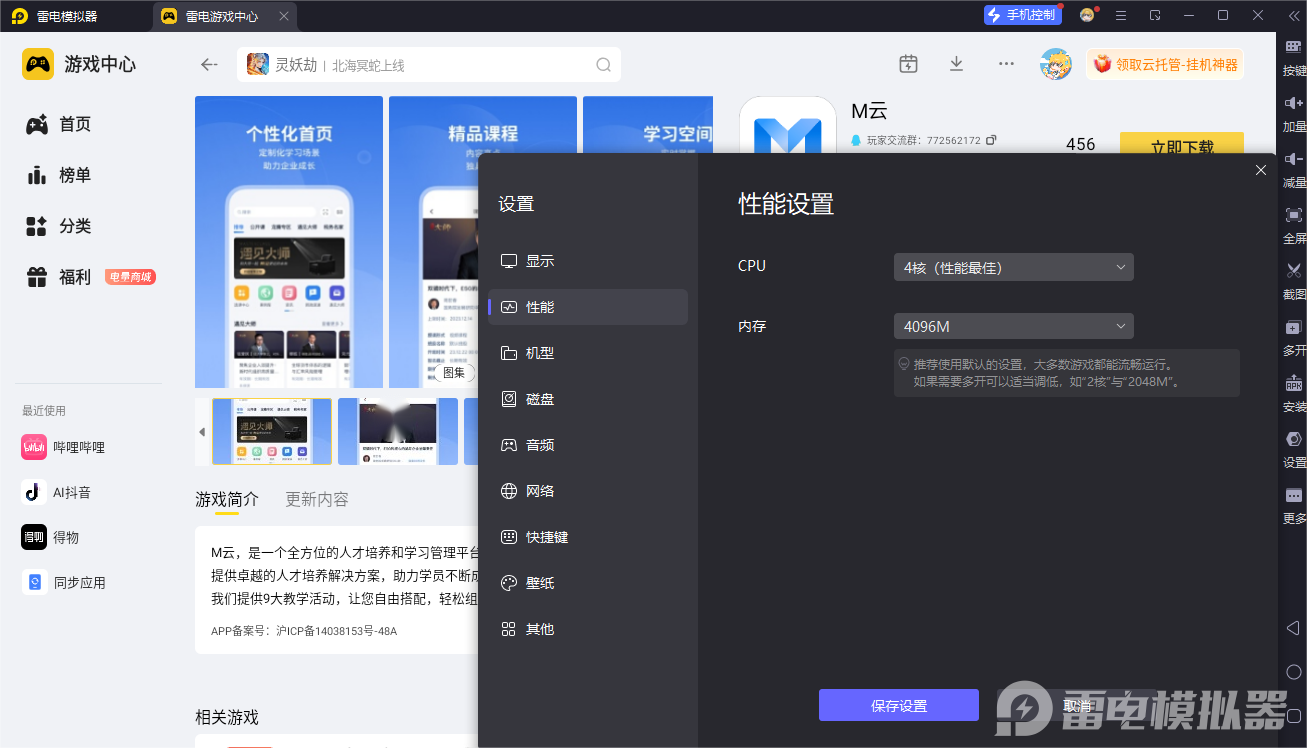Open the three-dots more menu in top bar

click(1006, 64)
